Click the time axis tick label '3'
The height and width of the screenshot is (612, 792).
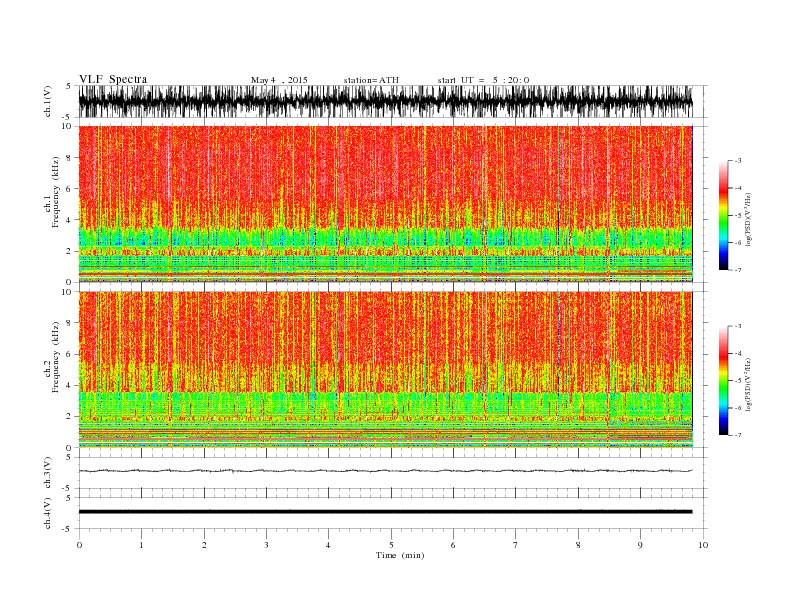(x=266, y=545)
